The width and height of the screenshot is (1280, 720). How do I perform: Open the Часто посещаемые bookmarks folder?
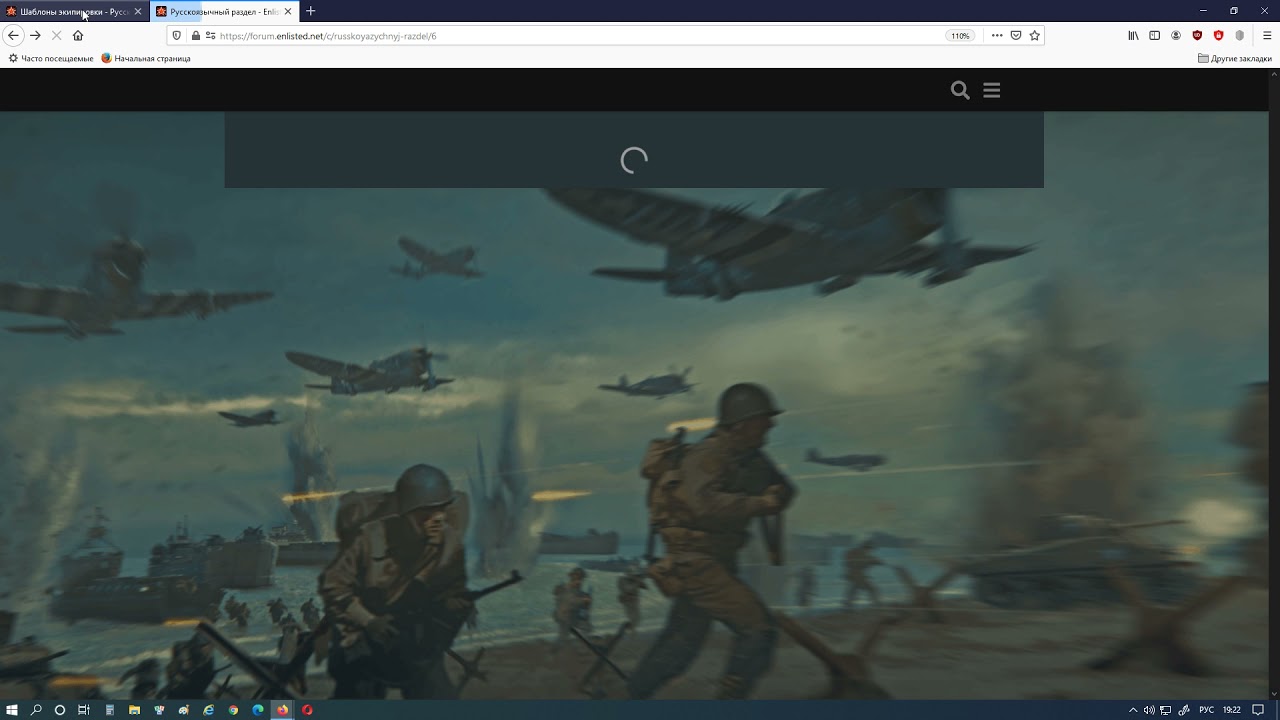pyautogui.click(x=51, y=58)
